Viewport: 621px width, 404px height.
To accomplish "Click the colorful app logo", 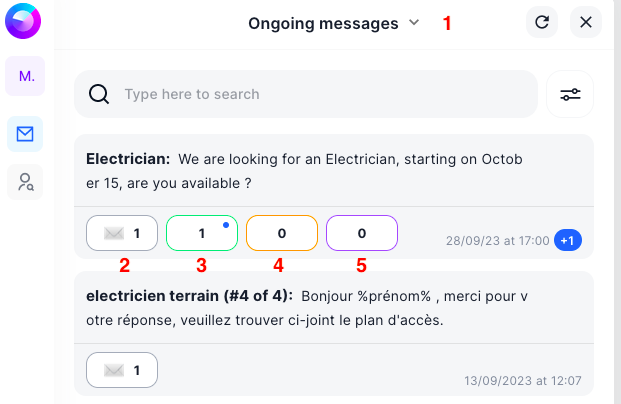I will 23,21.
